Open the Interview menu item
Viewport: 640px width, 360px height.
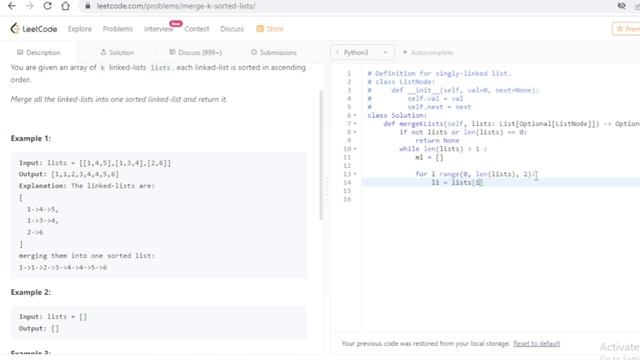[158, 29]
